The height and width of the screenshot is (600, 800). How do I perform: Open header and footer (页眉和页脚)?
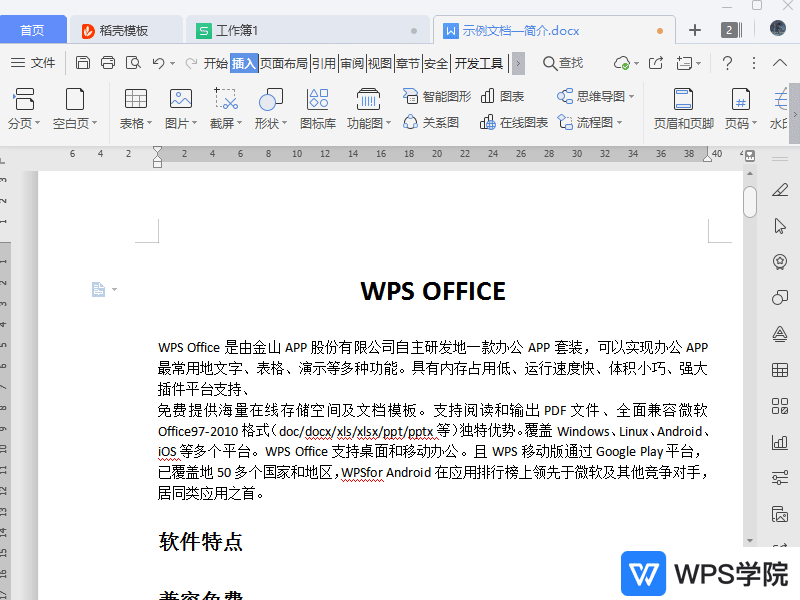[683, 108]
